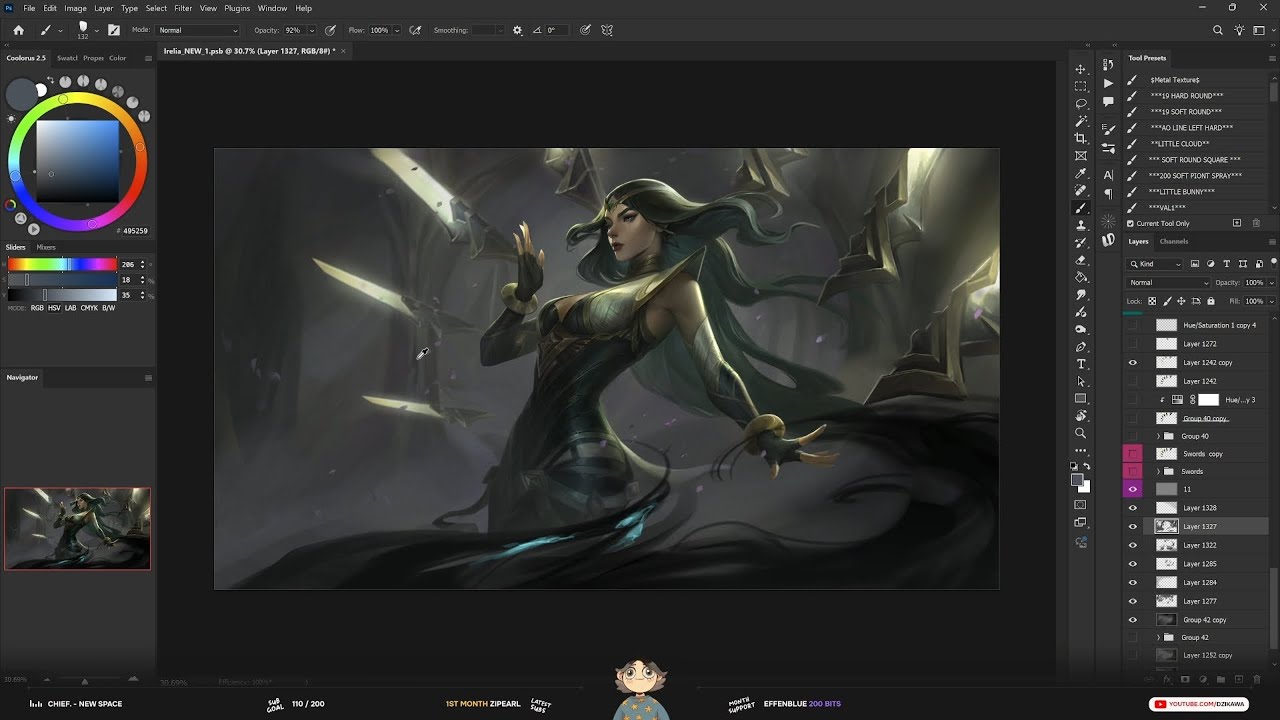The width and height of the screenshot is (1280, 720).
Task: Select the Zoom tool in toolbar
Action: click(1080, 433)
